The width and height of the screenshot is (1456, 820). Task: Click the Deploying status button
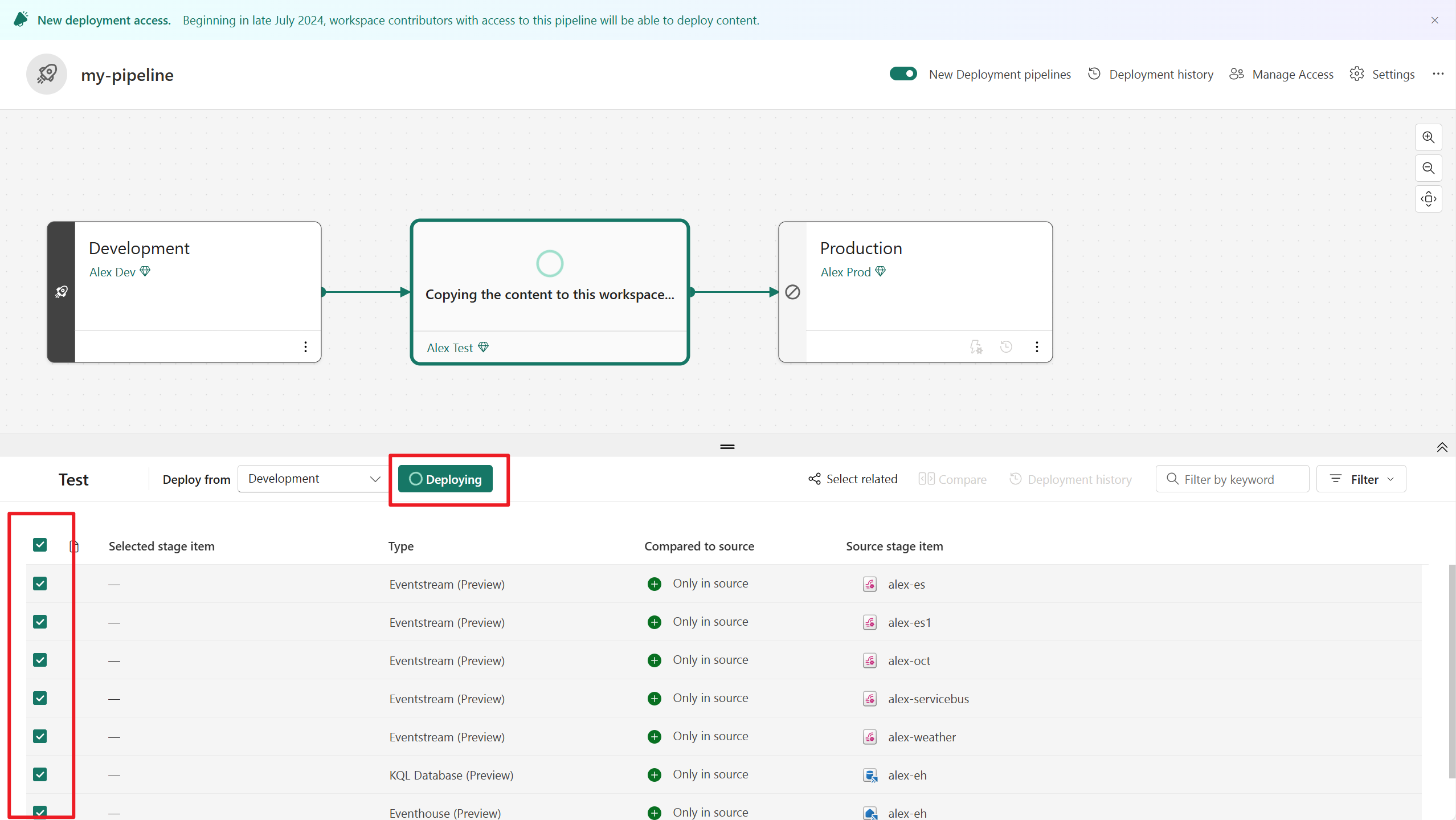click(x=446, y=479)
